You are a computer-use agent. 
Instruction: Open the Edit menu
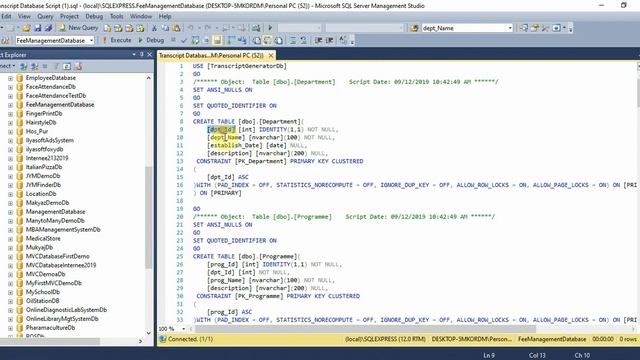point(6,16)
